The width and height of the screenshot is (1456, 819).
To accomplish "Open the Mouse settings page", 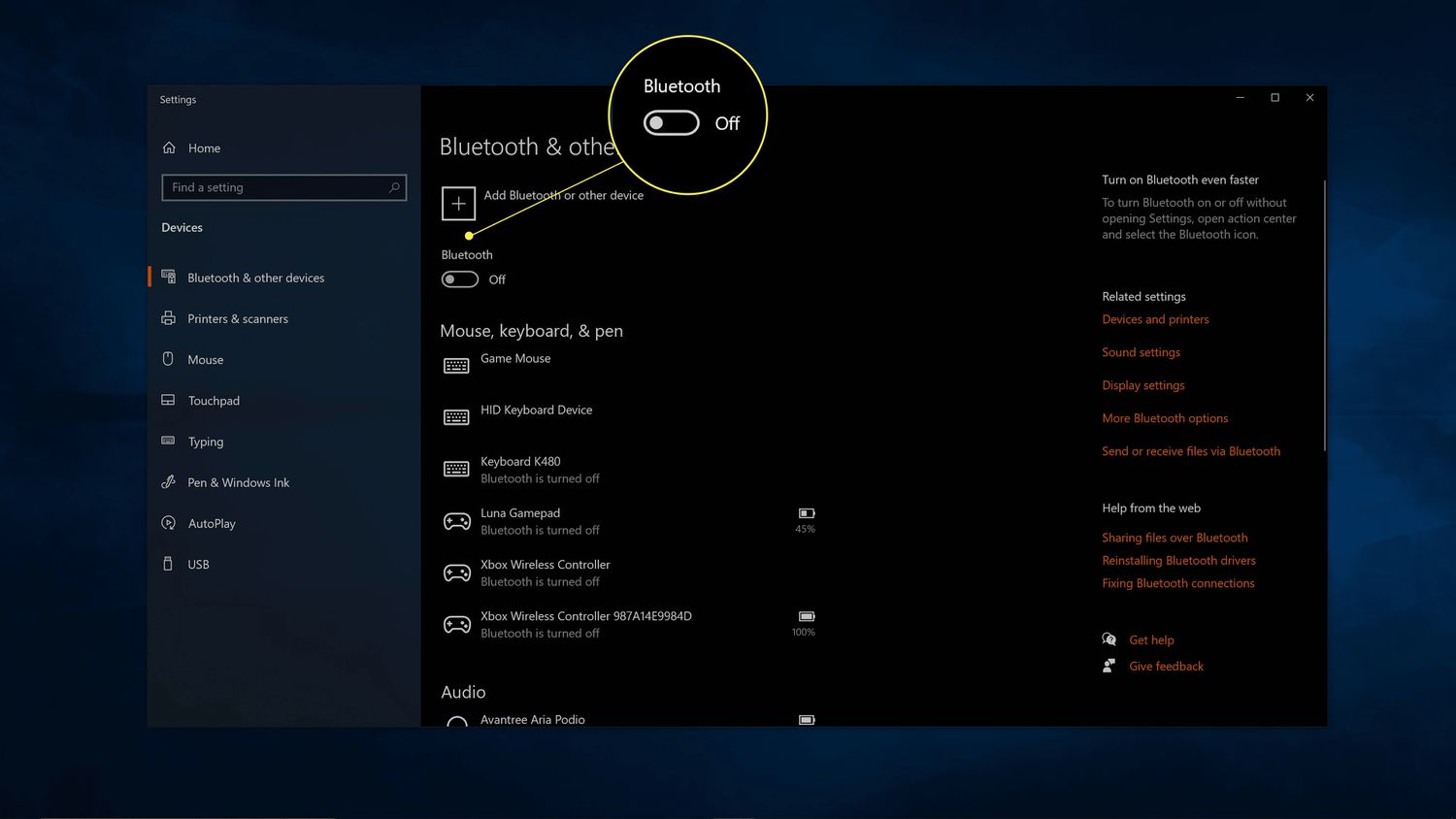I will click(205, 360).
